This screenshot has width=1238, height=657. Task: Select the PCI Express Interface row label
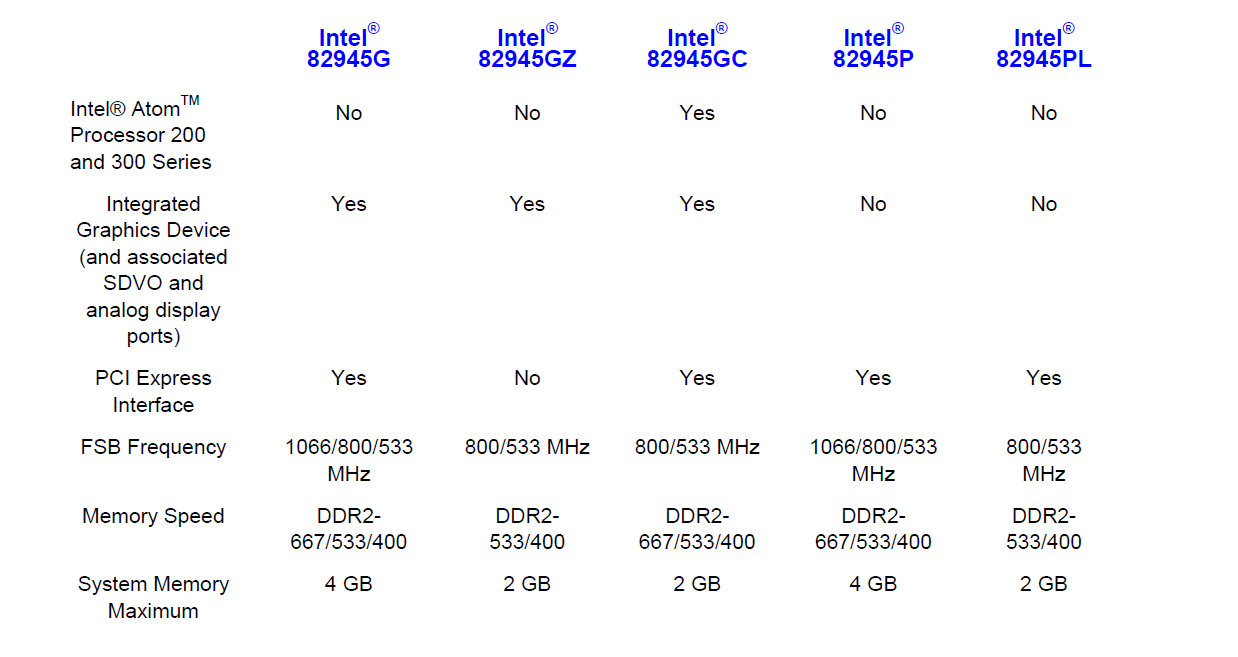click(x=153, y=391)
